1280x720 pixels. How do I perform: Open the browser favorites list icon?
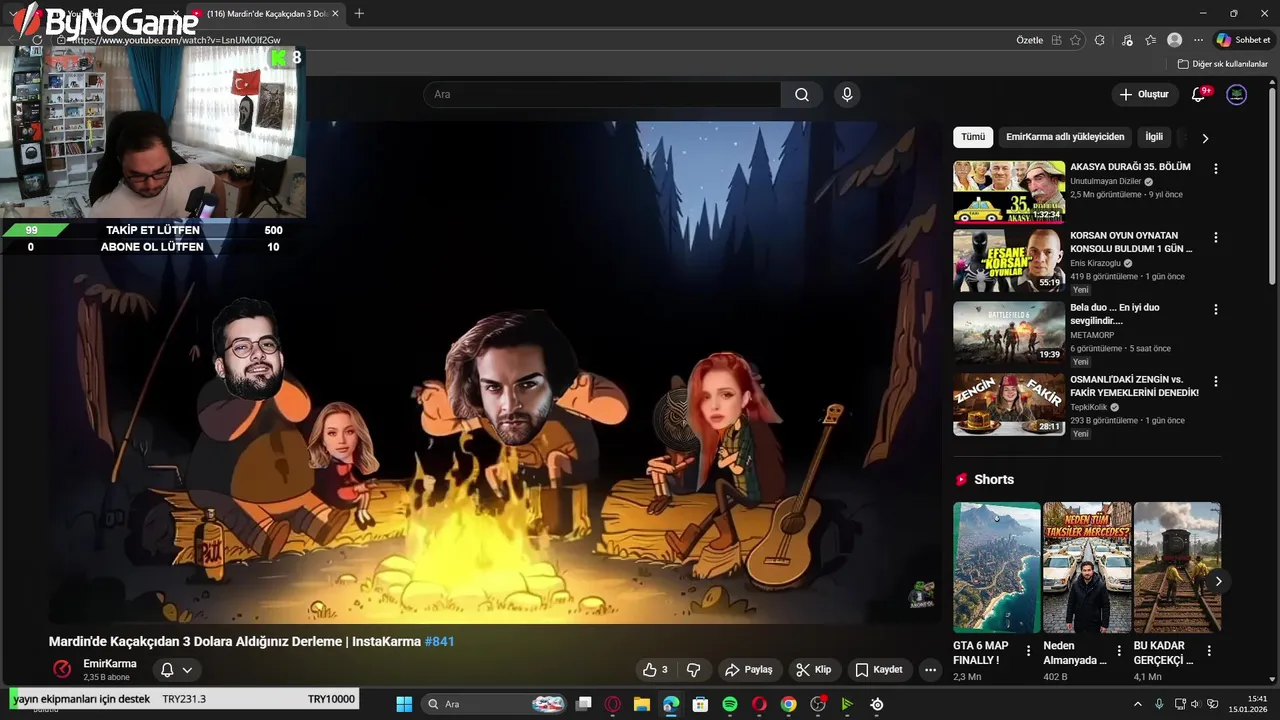pyautogui.click(x=1151, y=40)
